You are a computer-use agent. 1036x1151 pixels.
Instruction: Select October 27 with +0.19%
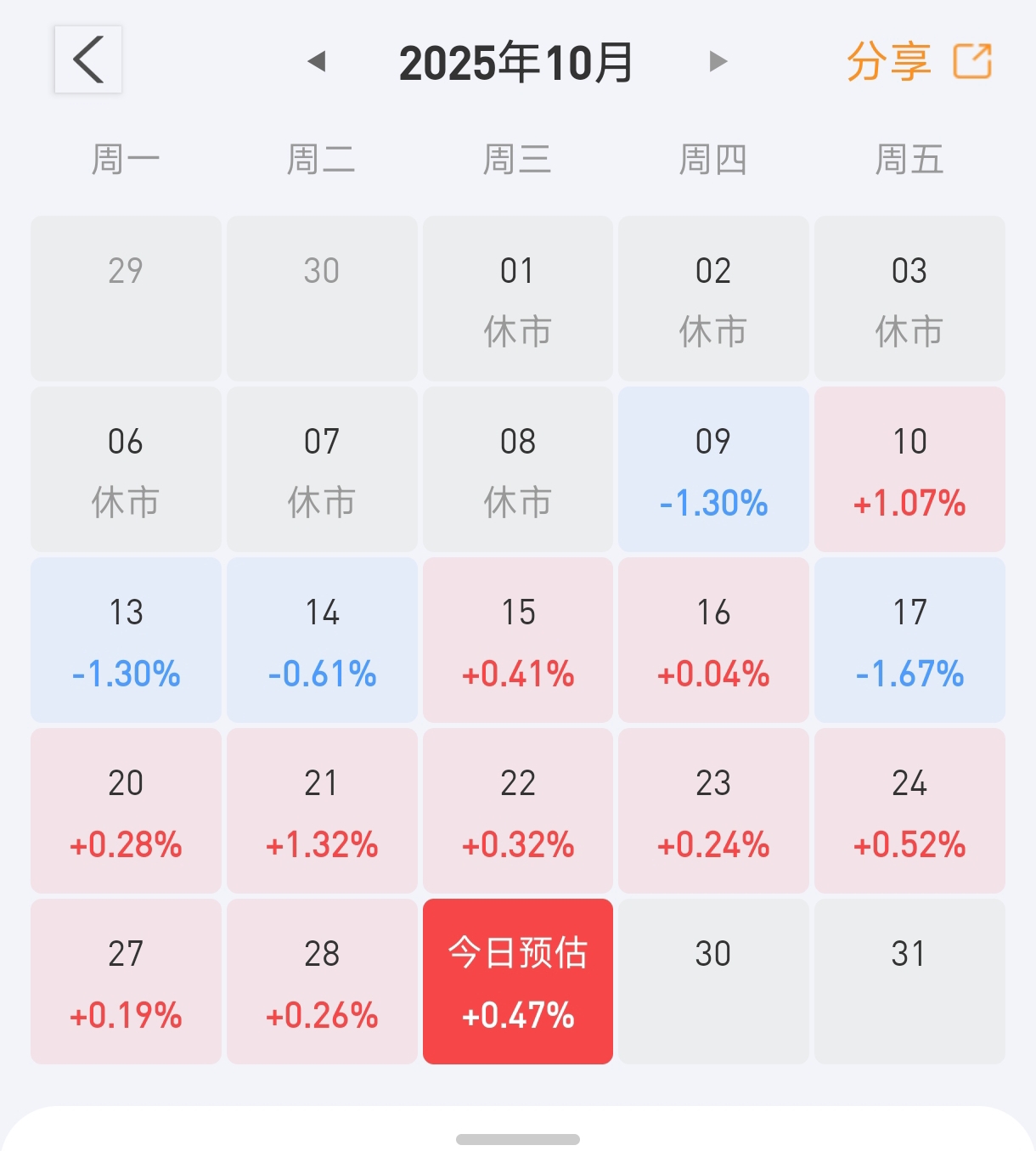[x=126, y=981]
